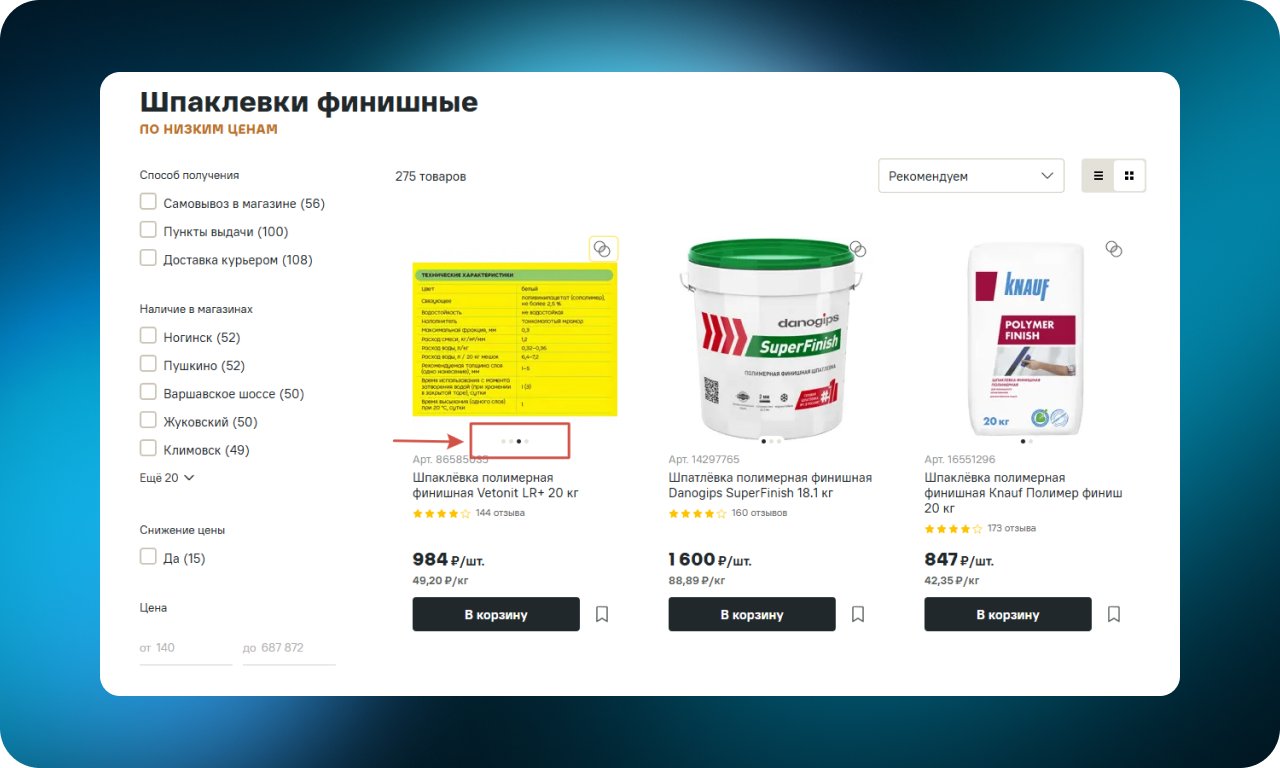Tick the Ногинск store checkbox
1280x768 pixels.
[x=148, y=337]
